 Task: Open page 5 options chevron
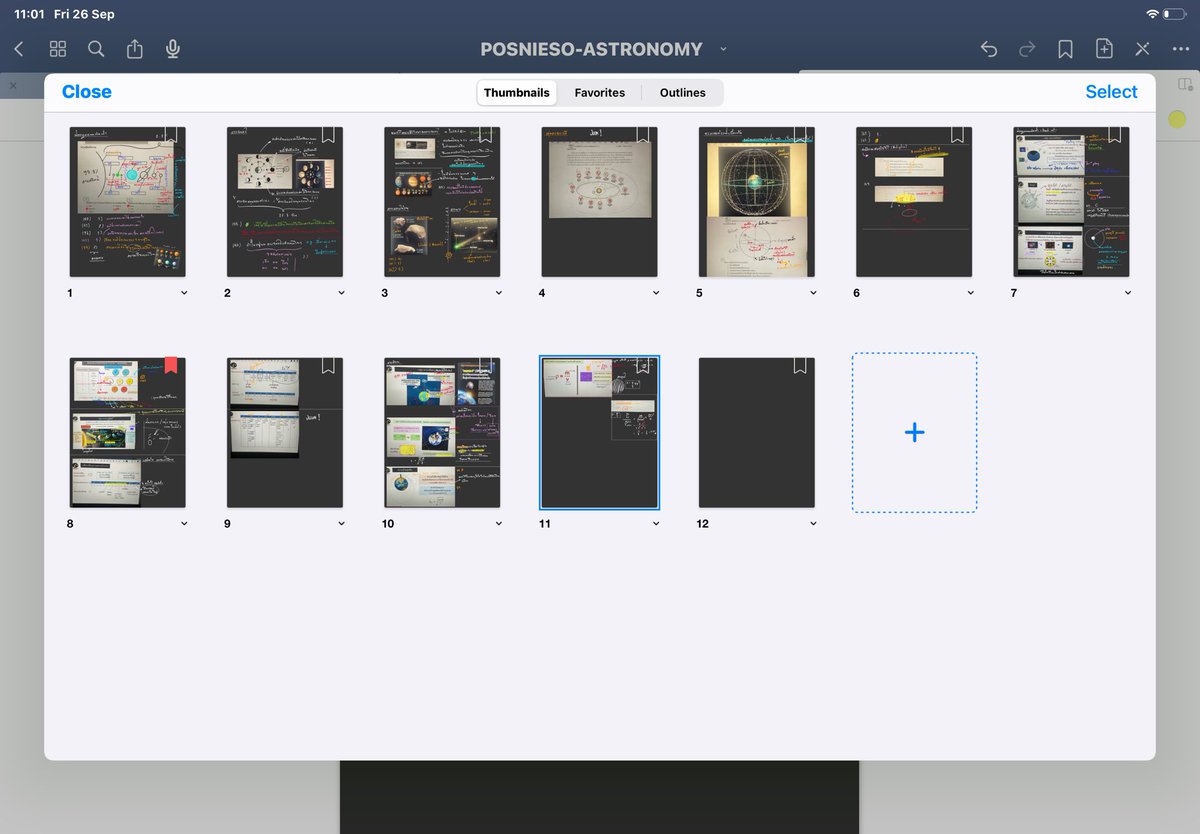[x=813, y=293]
